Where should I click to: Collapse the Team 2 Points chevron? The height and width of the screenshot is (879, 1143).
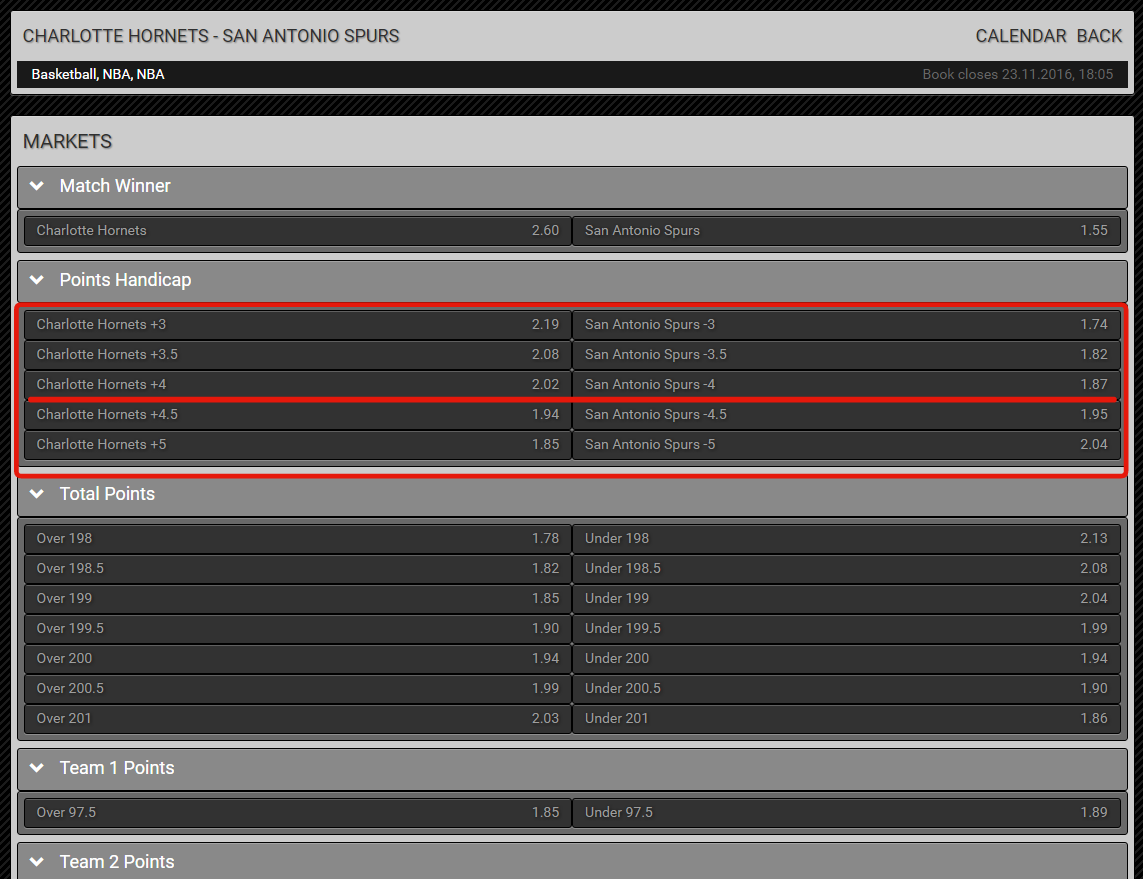tap(36, 862)
